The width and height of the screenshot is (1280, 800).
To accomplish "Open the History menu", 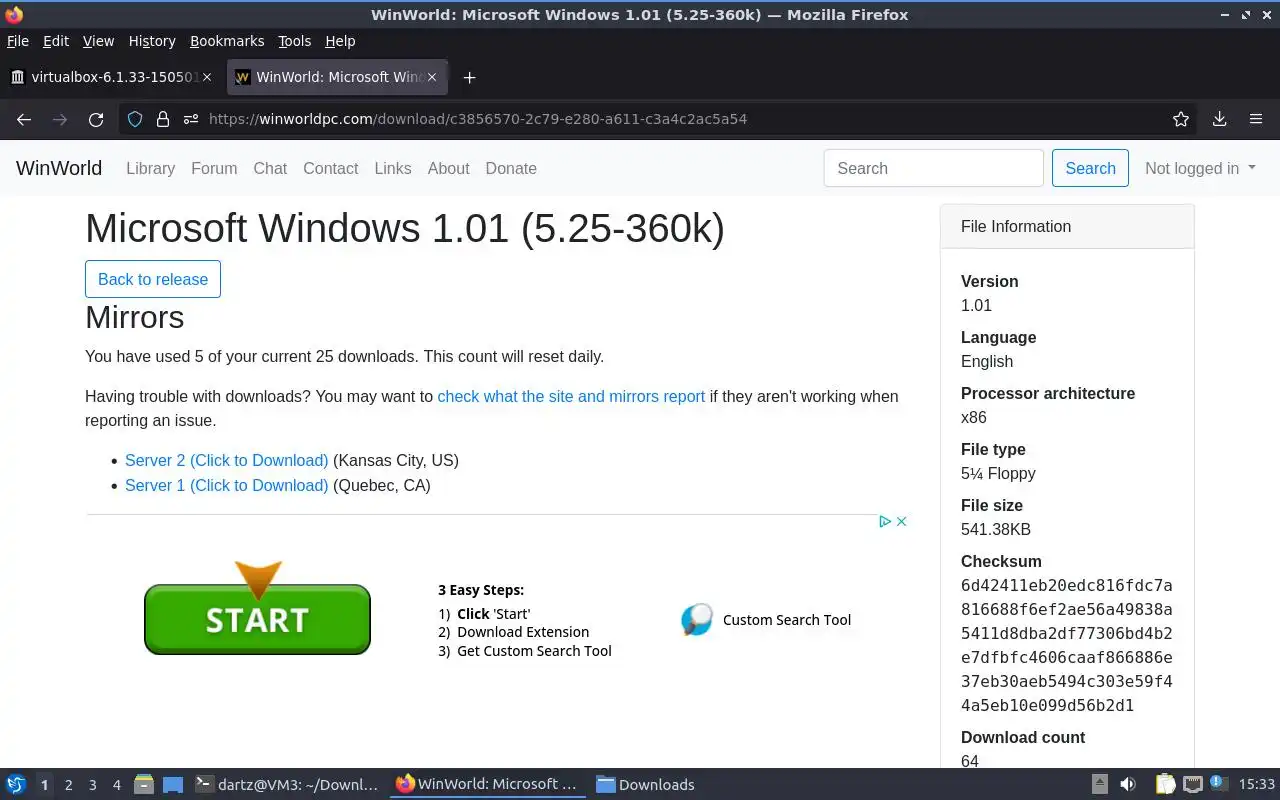I will (152, 41).
